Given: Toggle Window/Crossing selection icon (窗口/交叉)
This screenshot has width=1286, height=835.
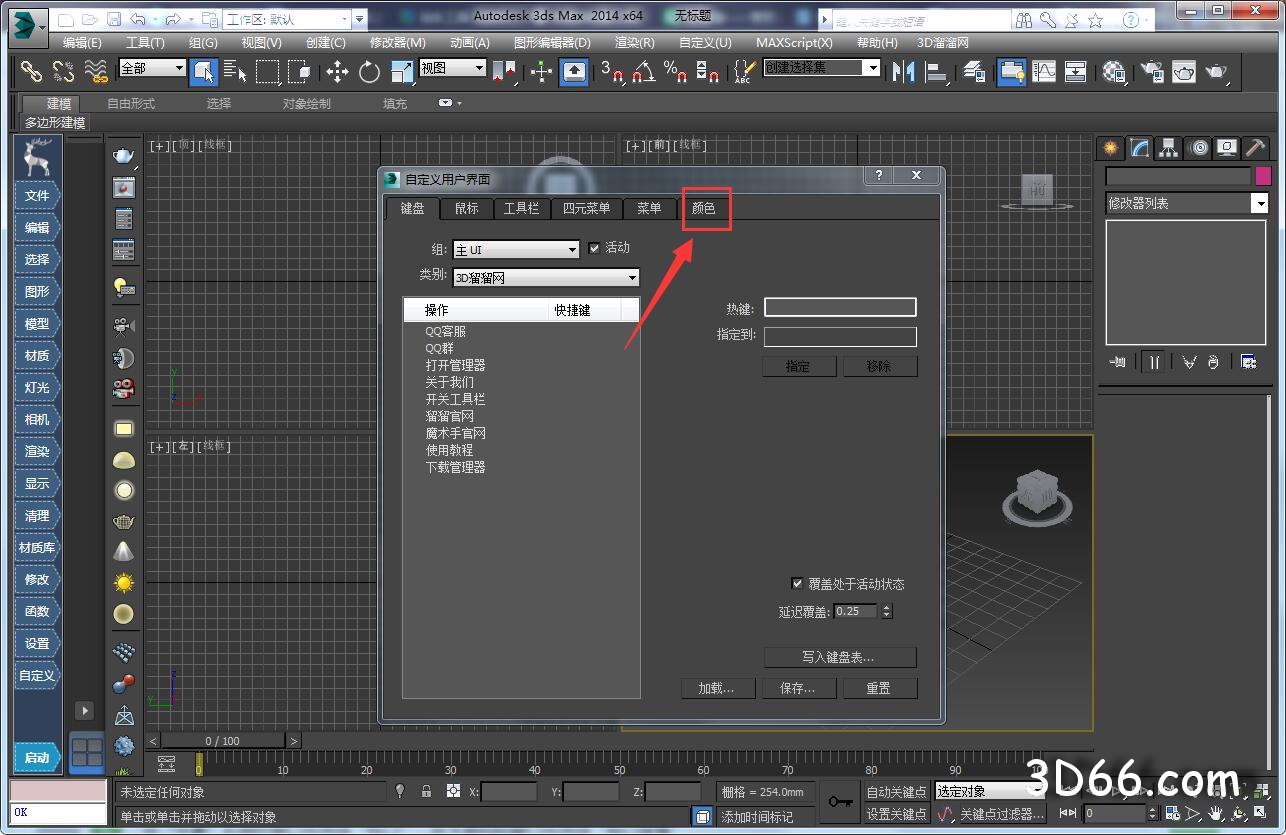Looking at the screenshot, I should click(x=300, y=71).
